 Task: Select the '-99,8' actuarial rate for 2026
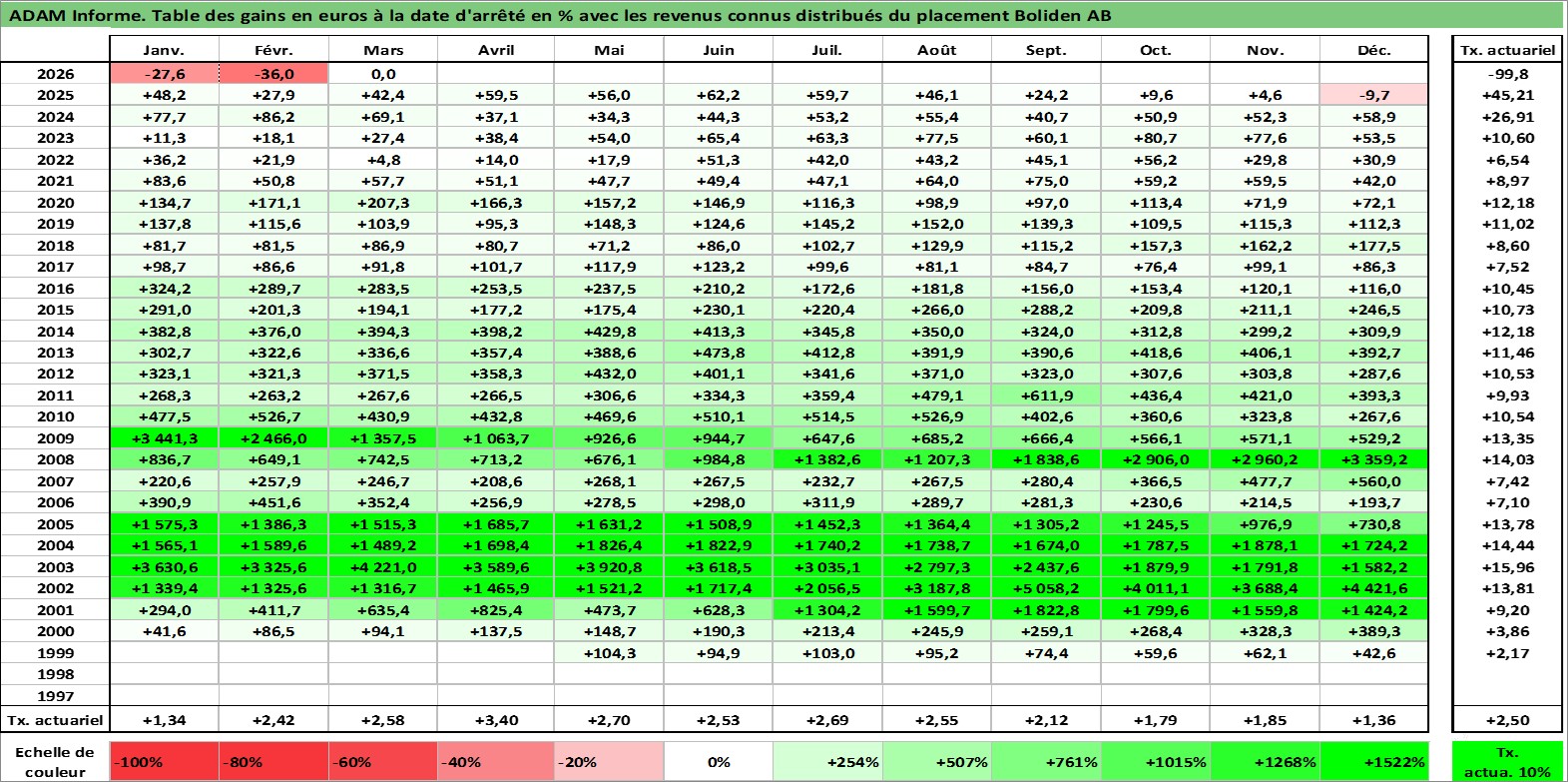click(1507, 74)
